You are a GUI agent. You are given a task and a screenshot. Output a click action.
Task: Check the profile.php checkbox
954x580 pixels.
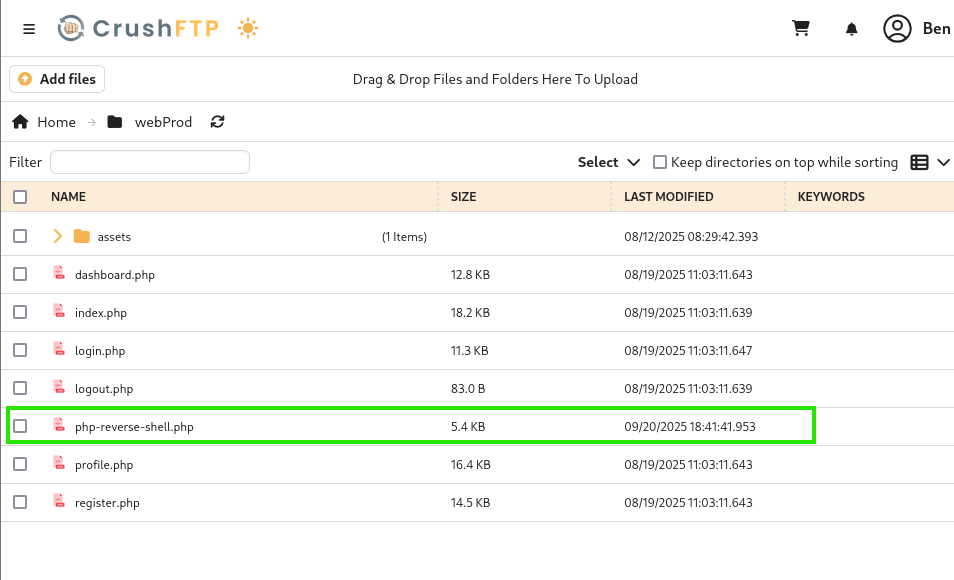coord(20,464)
